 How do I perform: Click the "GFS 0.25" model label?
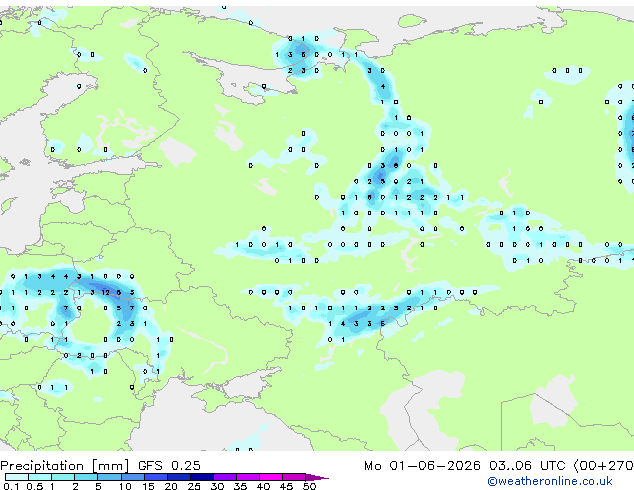(169, 466)
